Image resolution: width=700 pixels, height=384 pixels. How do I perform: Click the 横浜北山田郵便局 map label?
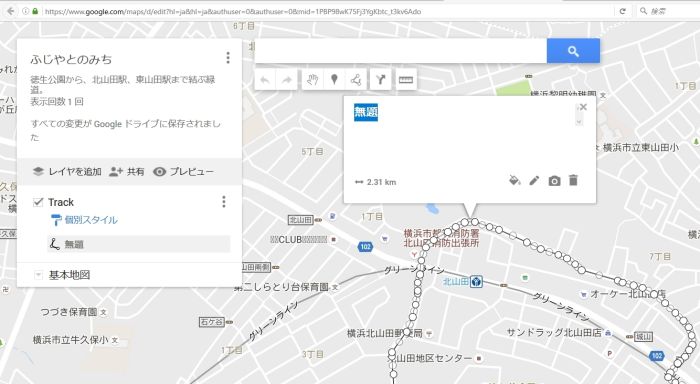coord(385,333)
